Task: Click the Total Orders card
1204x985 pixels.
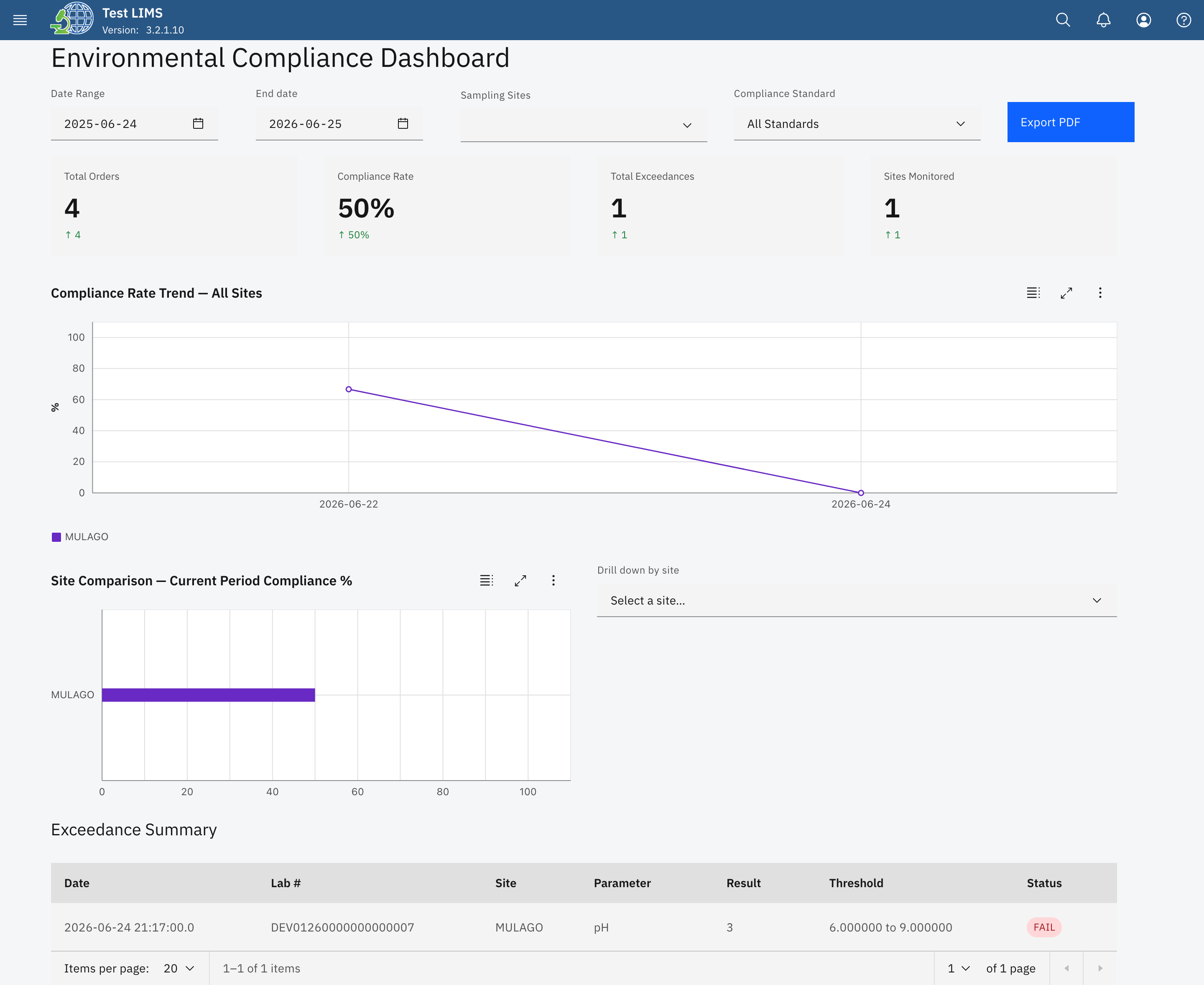Action: point(174,206)
